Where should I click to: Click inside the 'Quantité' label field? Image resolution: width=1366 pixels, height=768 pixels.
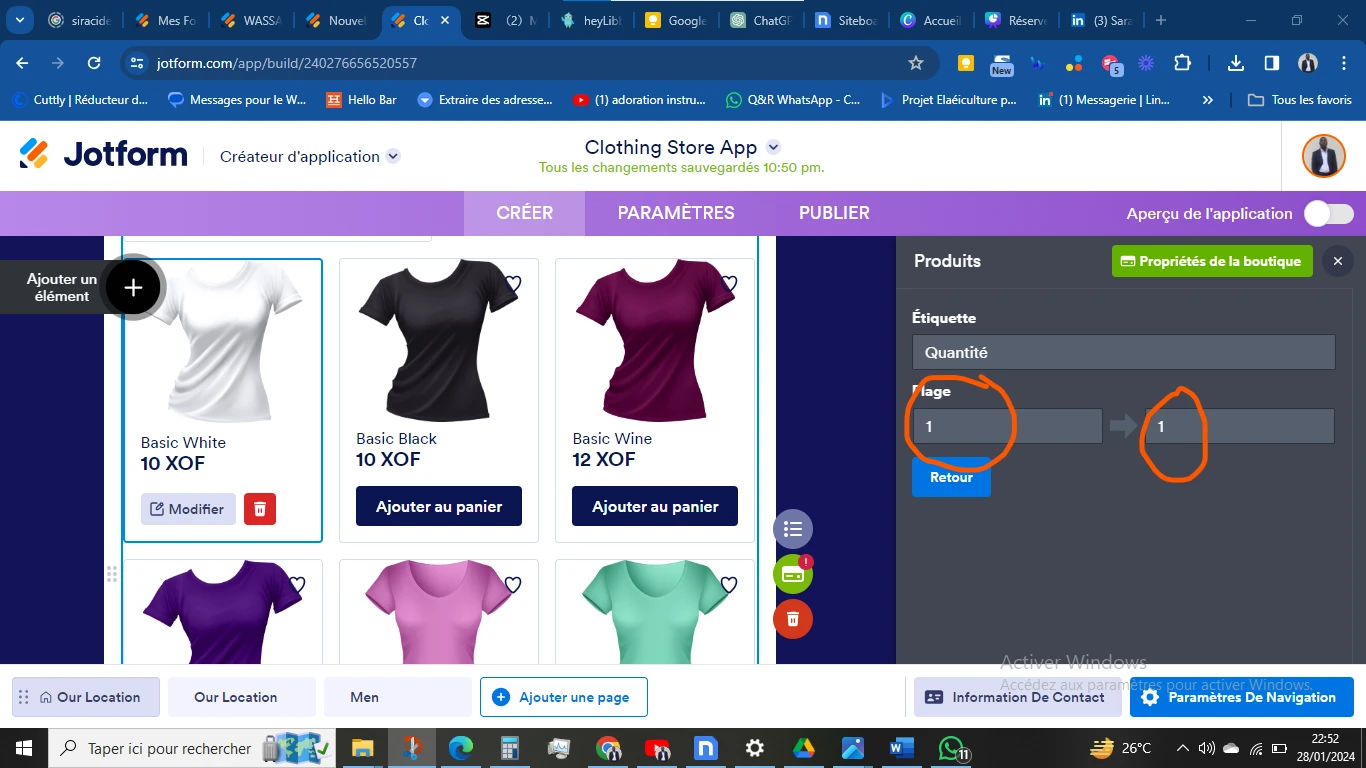click(1123, 351)
